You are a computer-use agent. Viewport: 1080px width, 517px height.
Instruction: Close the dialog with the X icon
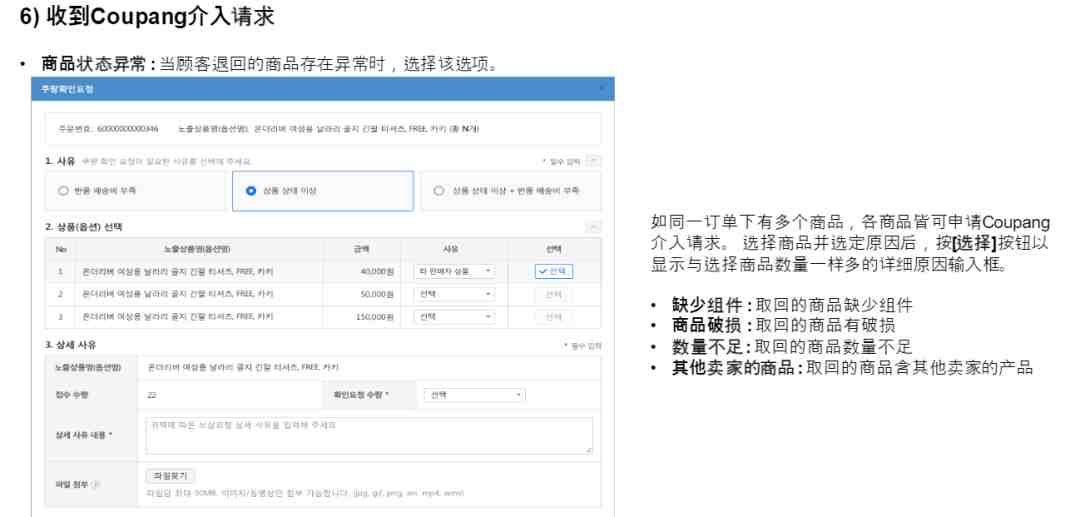click(601, 89)
